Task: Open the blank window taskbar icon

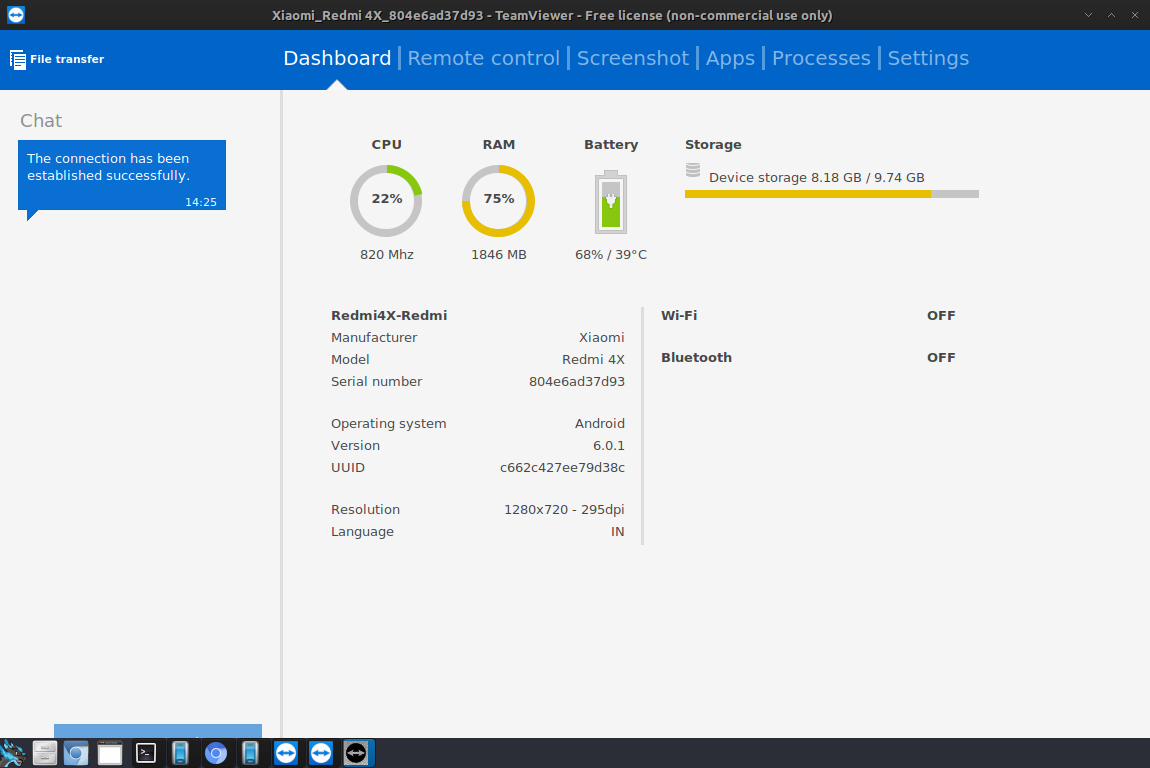Action: point(110,753)
